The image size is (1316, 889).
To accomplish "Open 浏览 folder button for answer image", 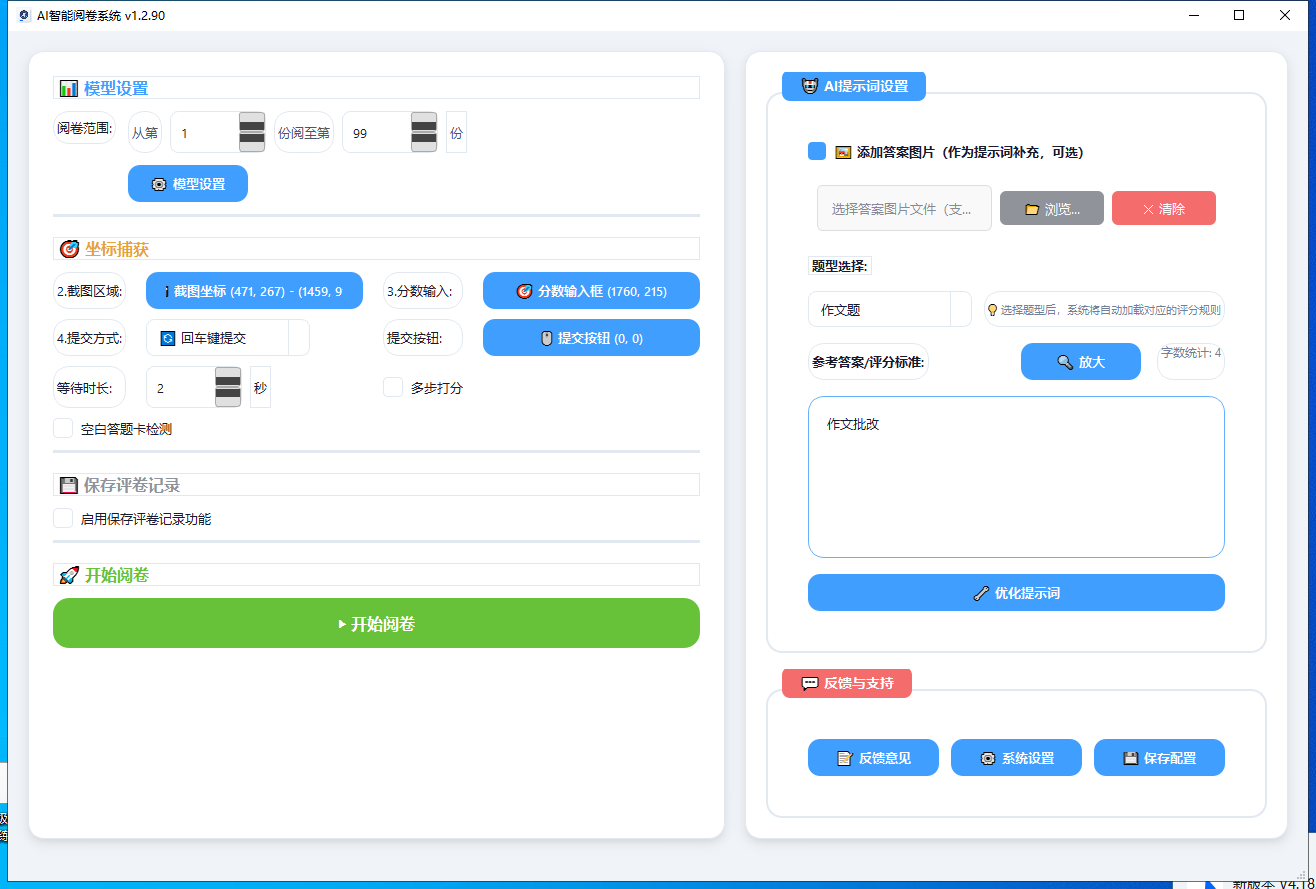I will coord(1051,209).
